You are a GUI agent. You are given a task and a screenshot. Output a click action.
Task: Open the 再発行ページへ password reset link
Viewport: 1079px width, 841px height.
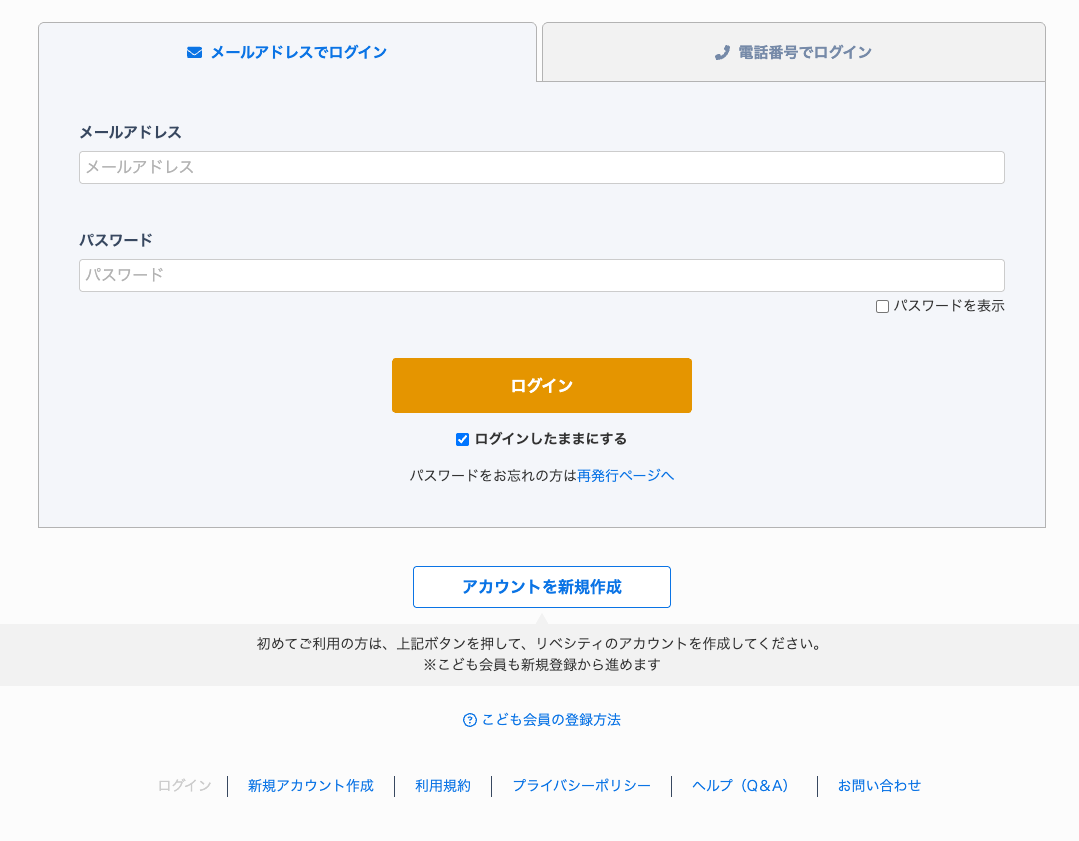click(x=625, y=476)
